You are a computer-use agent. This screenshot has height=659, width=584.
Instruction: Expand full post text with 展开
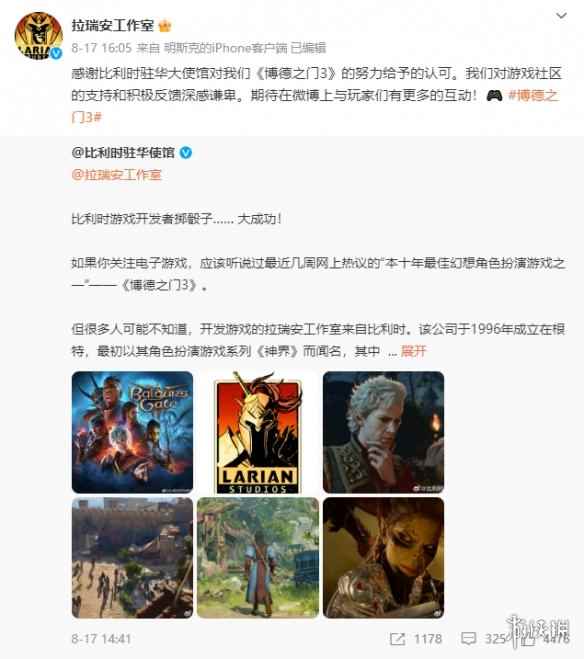coord(413,351)
